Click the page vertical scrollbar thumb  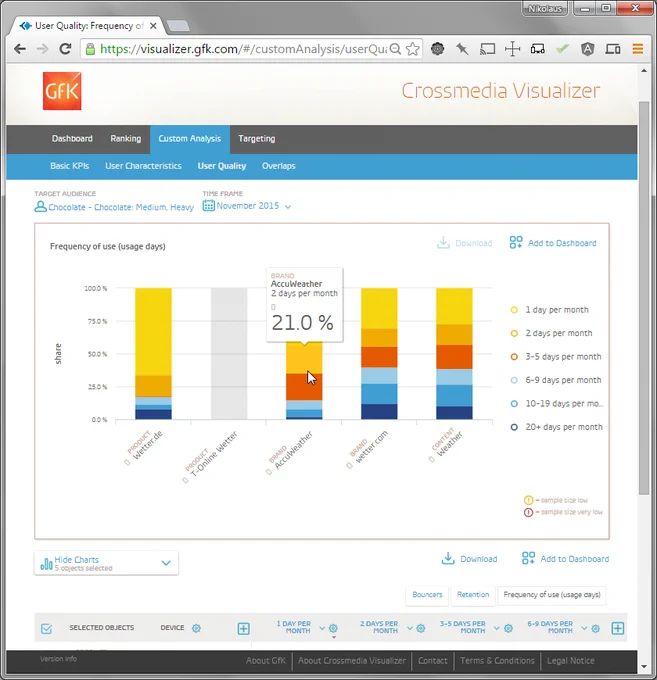(644, 298)
